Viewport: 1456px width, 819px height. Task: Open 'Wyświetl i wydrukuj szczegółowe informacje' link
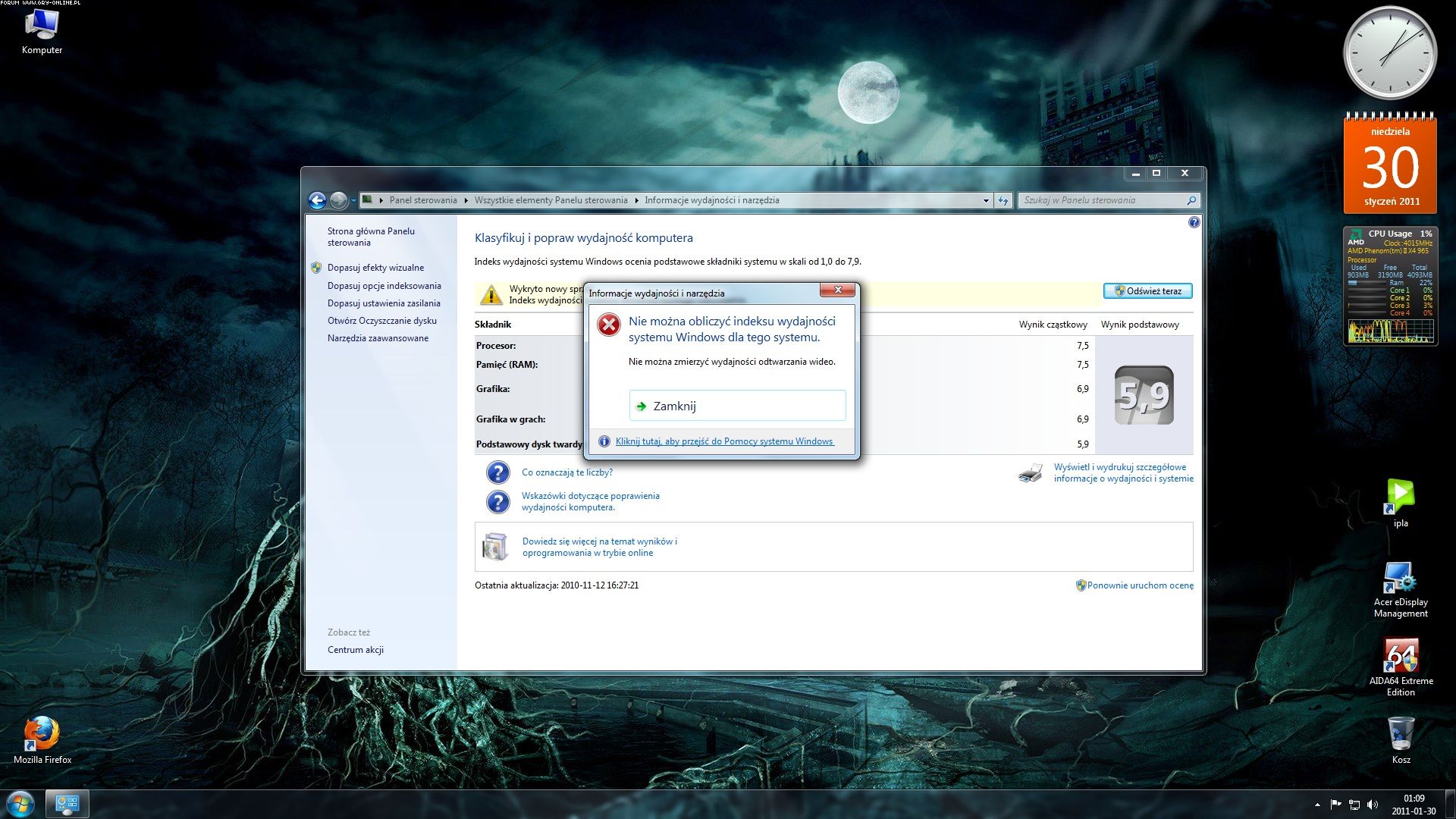[x=1123, y=472]
